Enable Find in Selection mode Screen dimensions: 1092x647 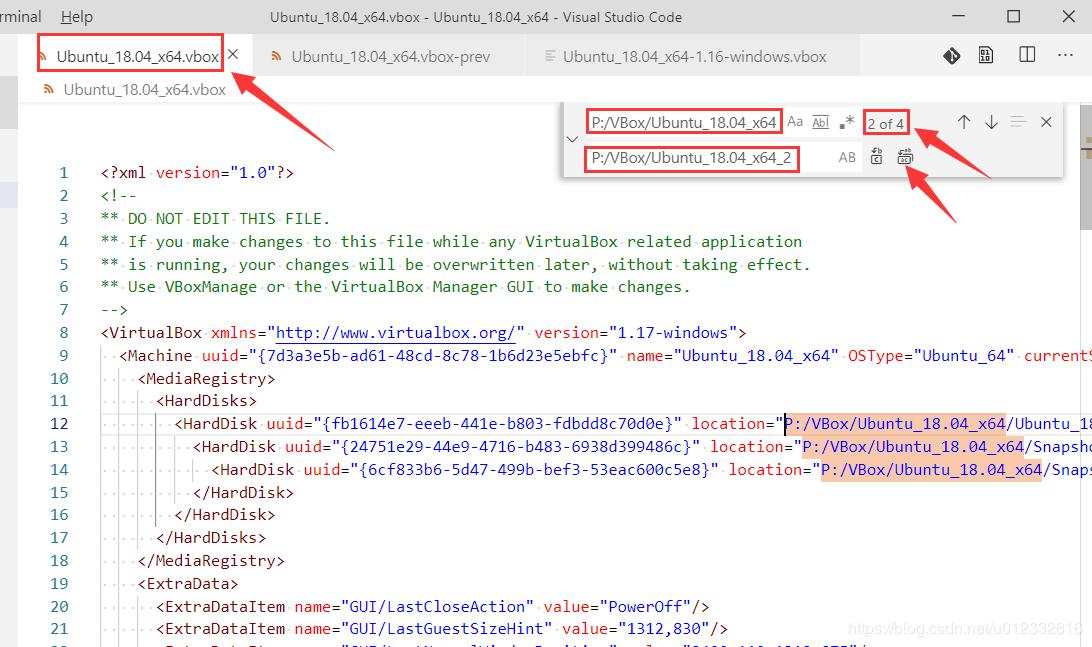click(1018, 122)
